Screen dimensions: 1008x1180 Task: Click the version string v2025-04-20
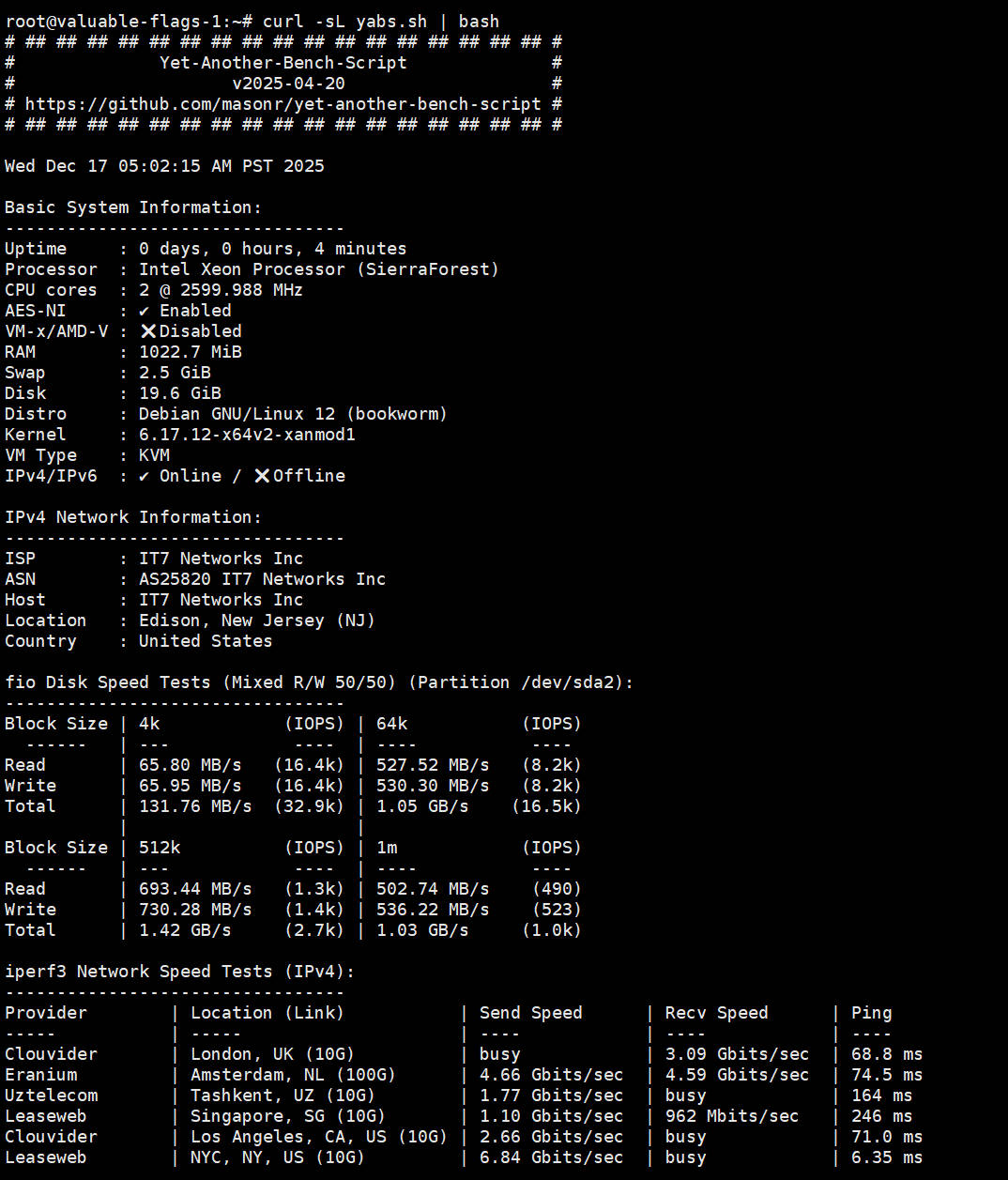[288, 84]
